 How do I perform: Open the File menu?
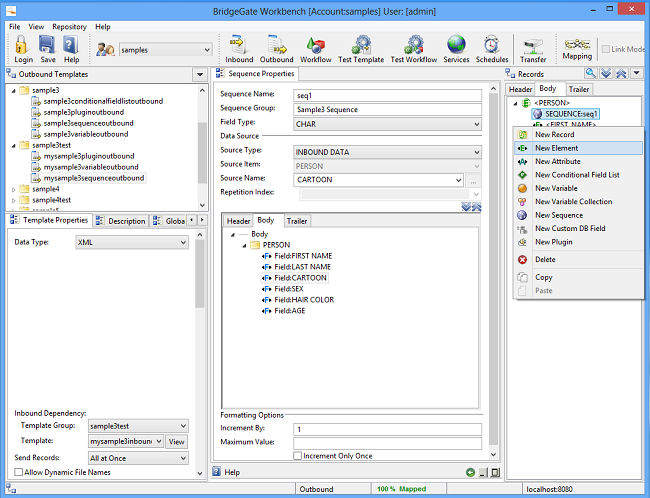pyautogui.click(x=15, y=27)
